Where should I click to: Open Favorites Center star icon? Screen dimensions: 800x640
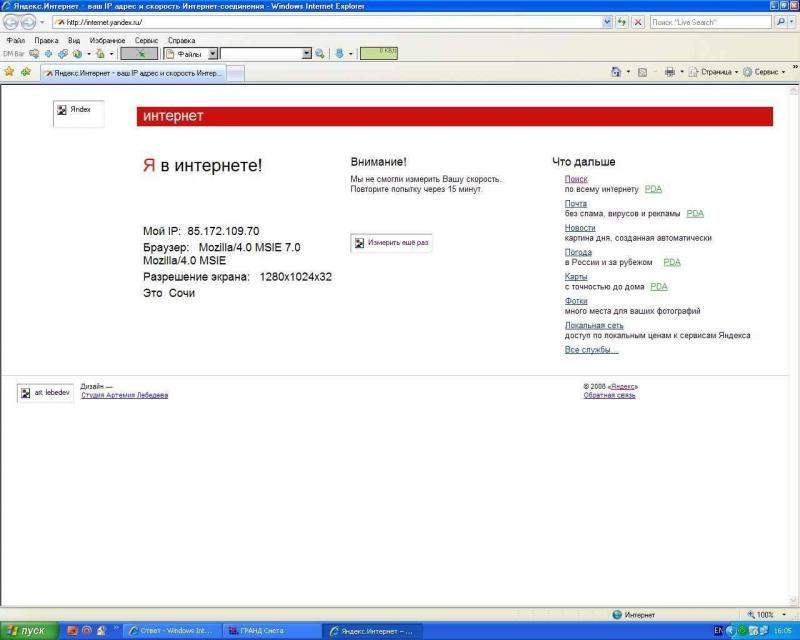pyautogui.click(x=9, y=72)
